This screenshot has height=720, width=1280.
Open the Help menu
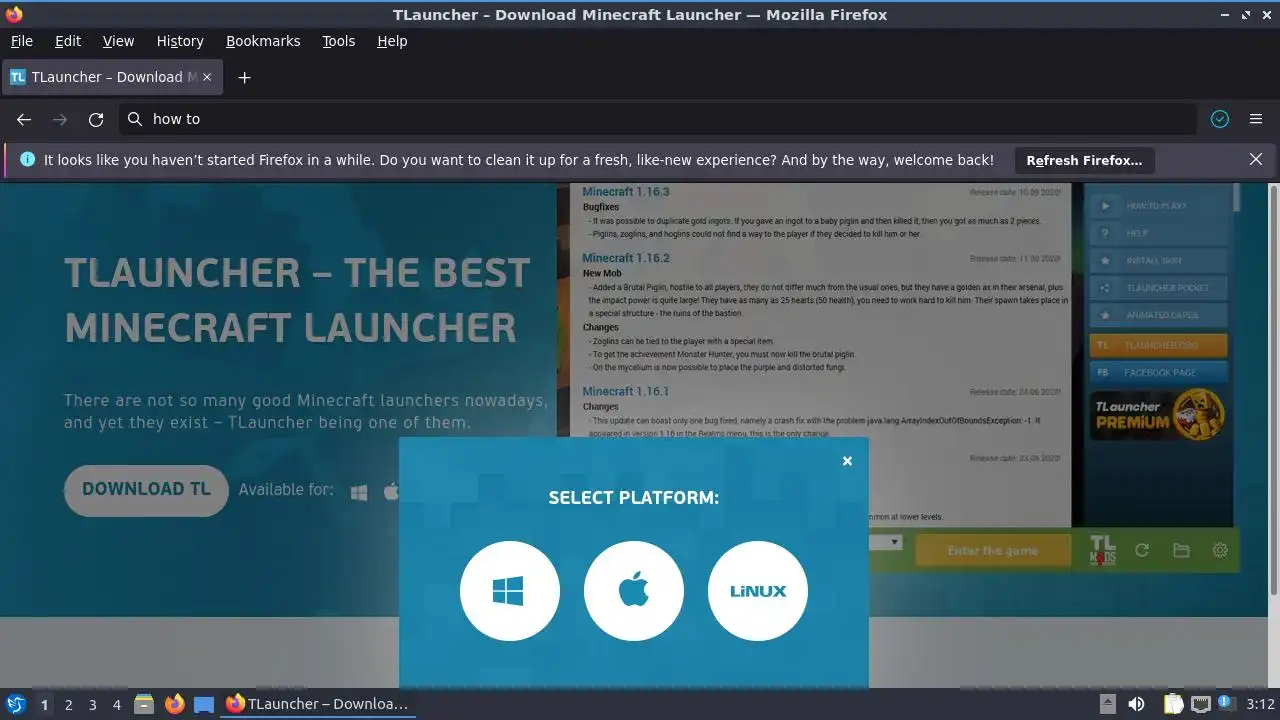coord(392,41)
